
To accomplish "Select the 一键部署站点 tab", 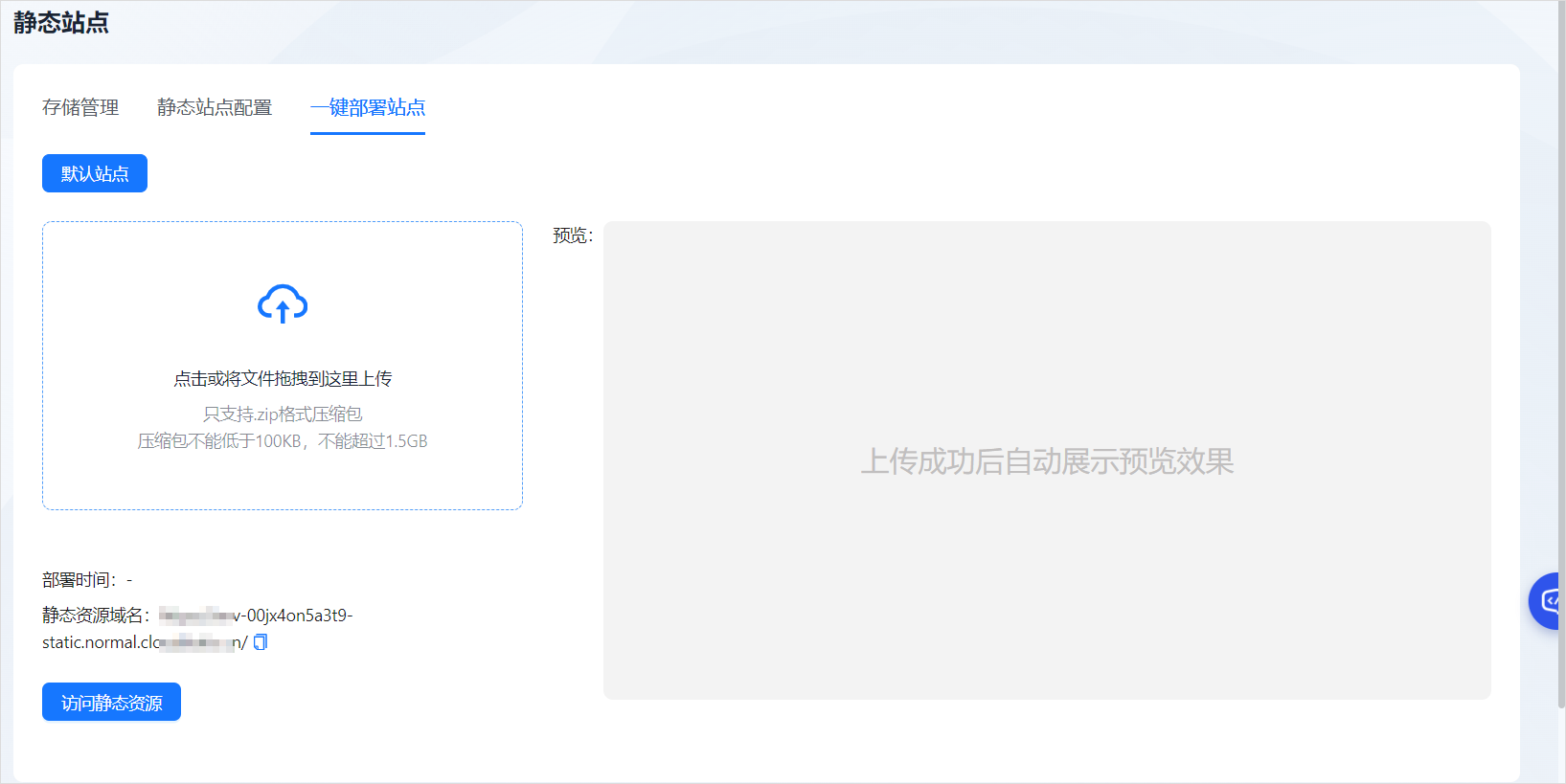I will pos(368,107).
